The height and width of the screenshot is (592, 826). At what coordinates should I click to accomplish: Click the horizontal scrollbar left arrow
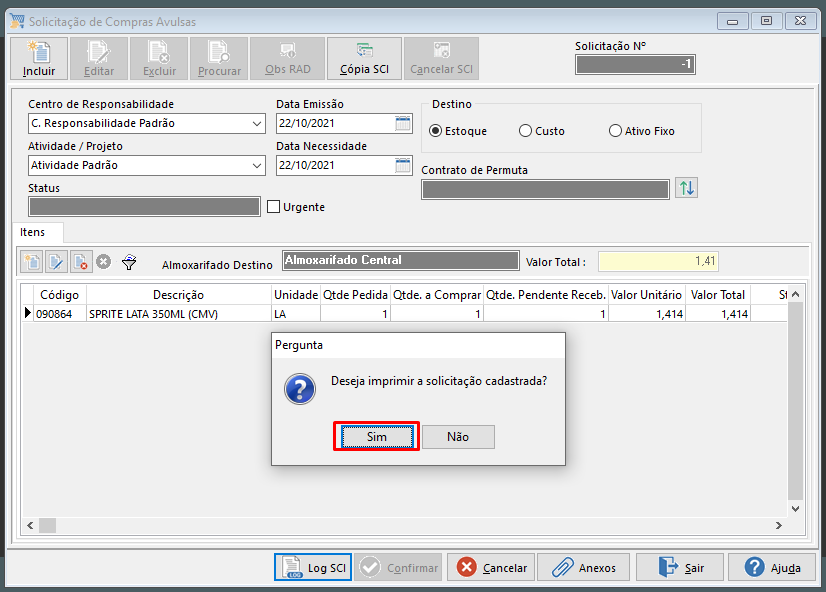pos(30,525)
